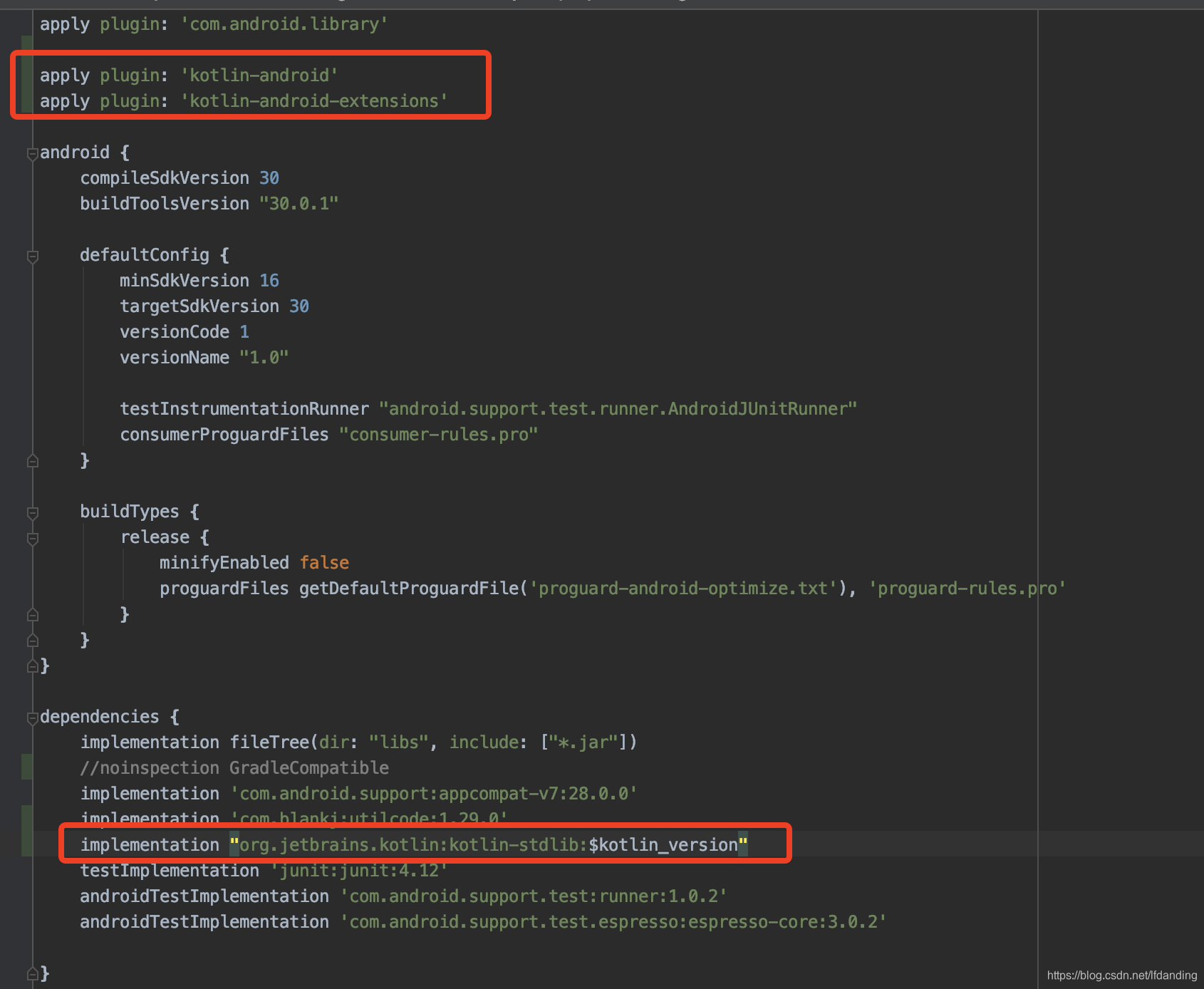Click testInstrumentationRunner keyword

(x=244, y=409)
